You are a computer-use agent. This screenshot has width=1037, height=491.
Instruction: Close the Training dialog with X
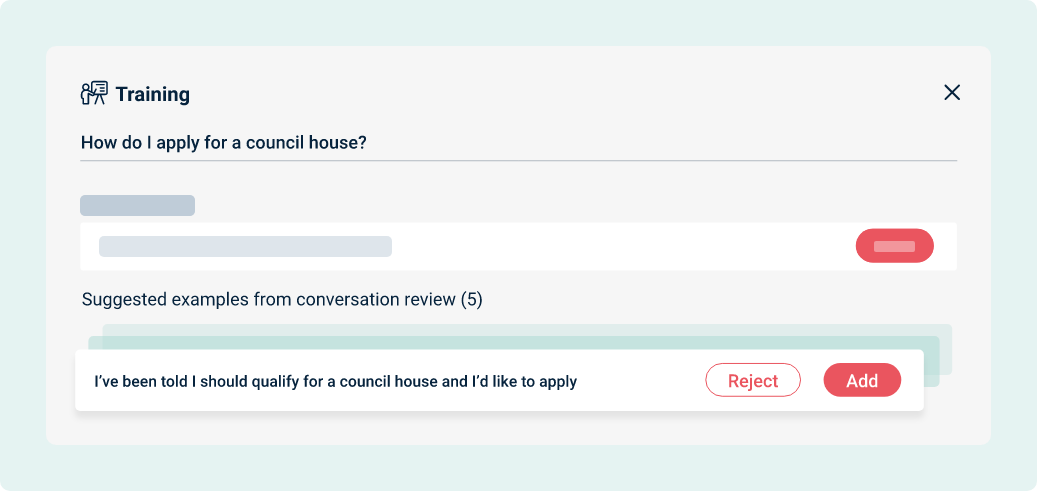tap(952, 93)
